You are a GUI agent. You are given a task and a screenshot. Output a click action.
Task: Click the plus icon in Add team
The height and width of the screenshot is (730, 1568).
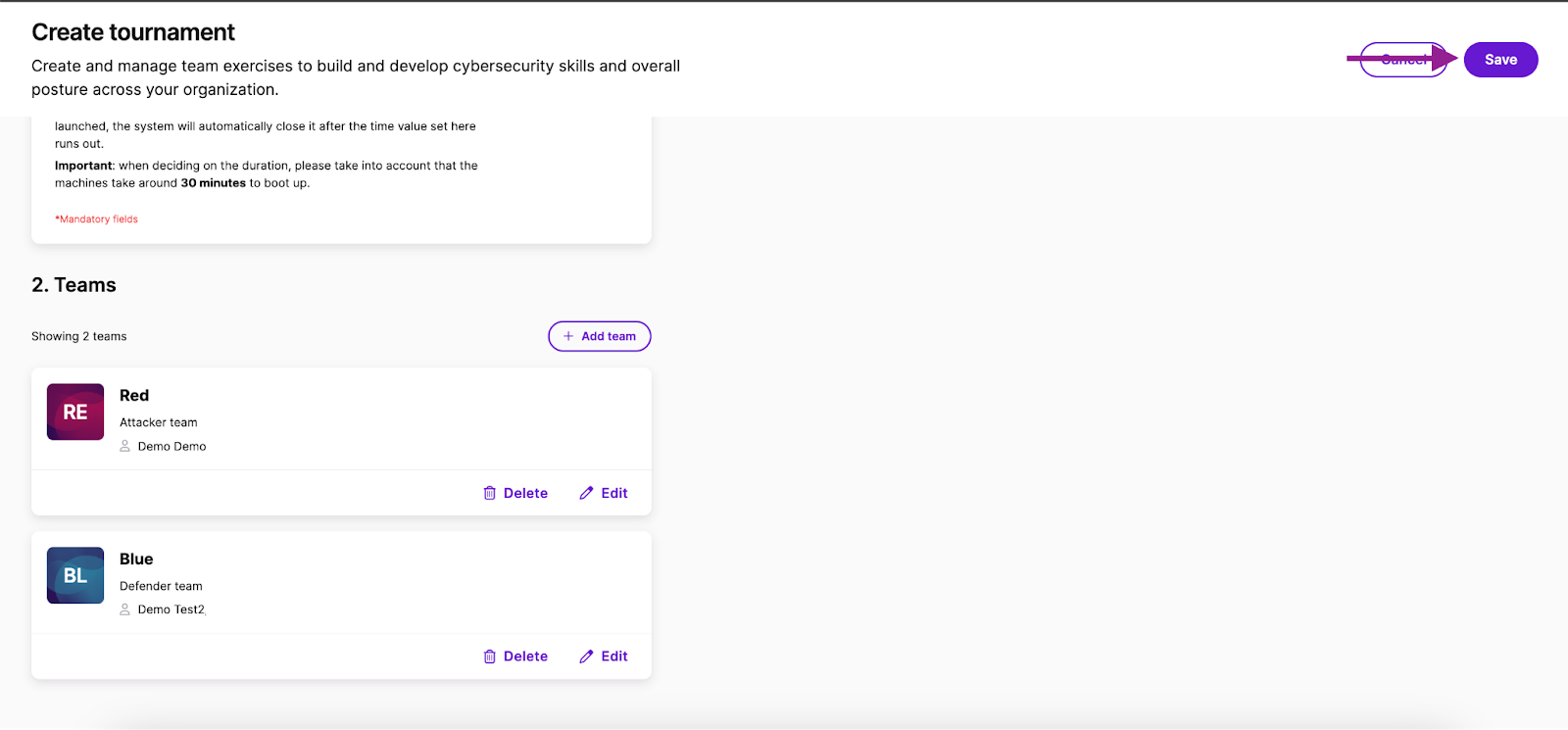tap(568, 336)
